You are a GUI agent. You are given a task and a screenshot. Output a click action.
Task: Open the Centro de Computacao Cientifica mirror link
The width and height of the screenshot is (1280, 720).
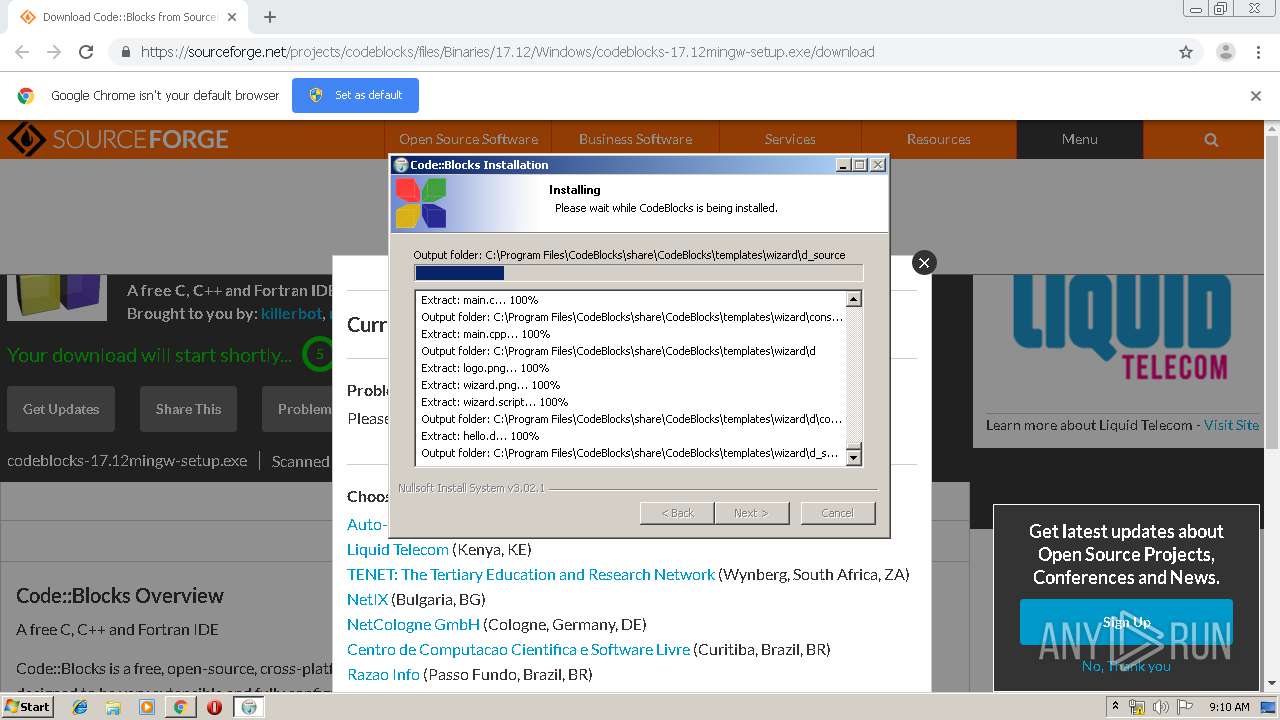(x=518, y=649)
